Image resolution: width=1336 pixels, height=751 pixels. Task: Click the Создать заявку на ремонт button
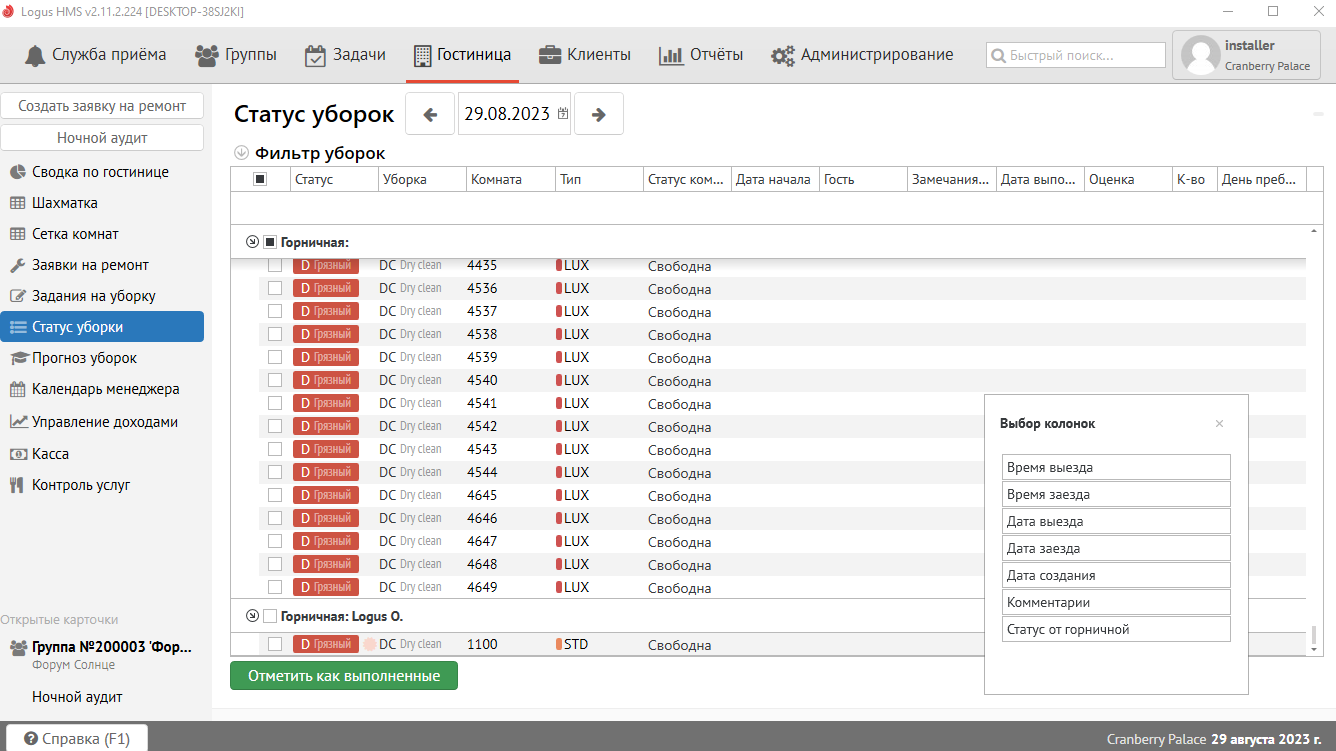click(102, 106)
